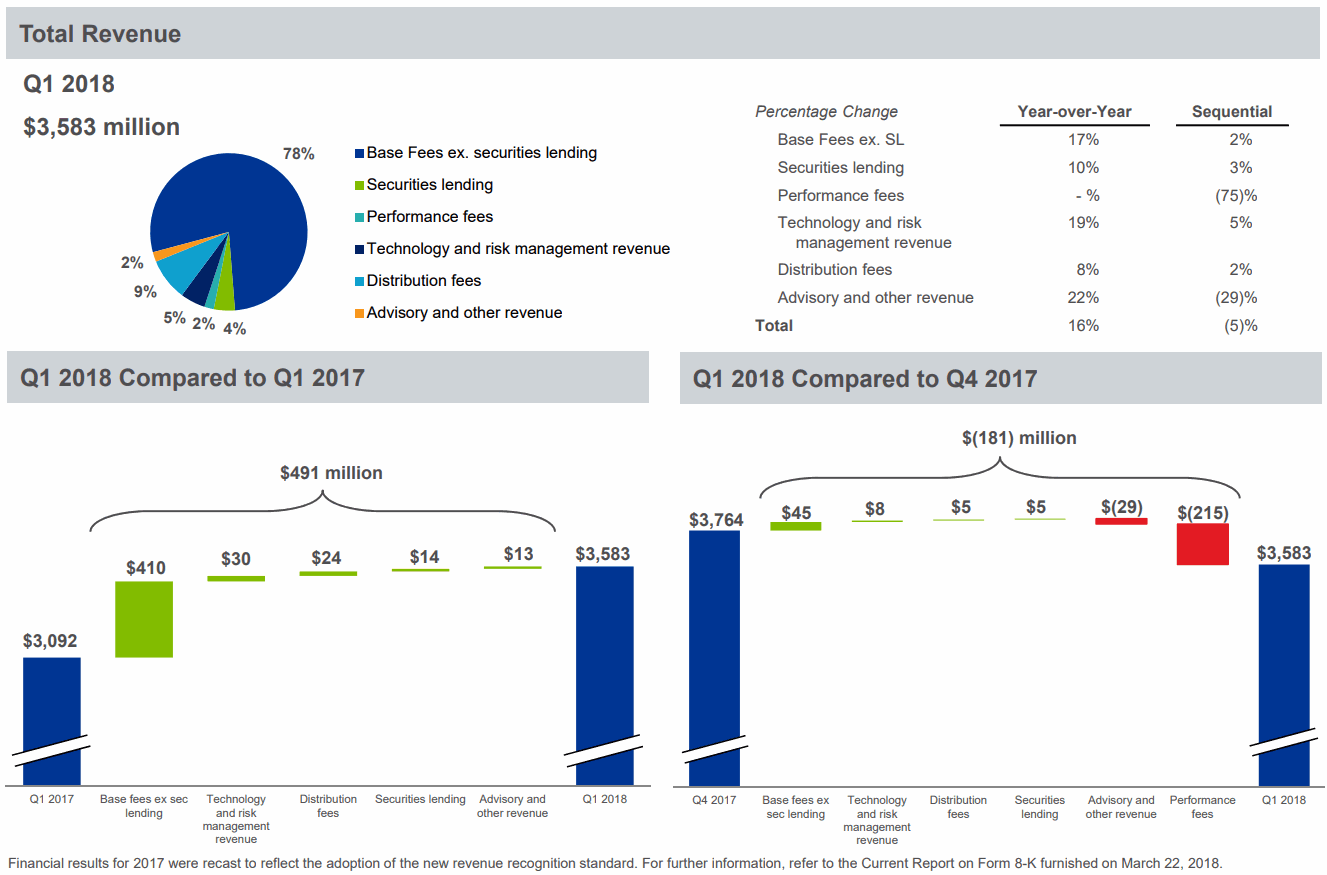This screenshot has width=1327, height=875.
Task: Click the 'Q1 2017' axis label
Action: 52,799
